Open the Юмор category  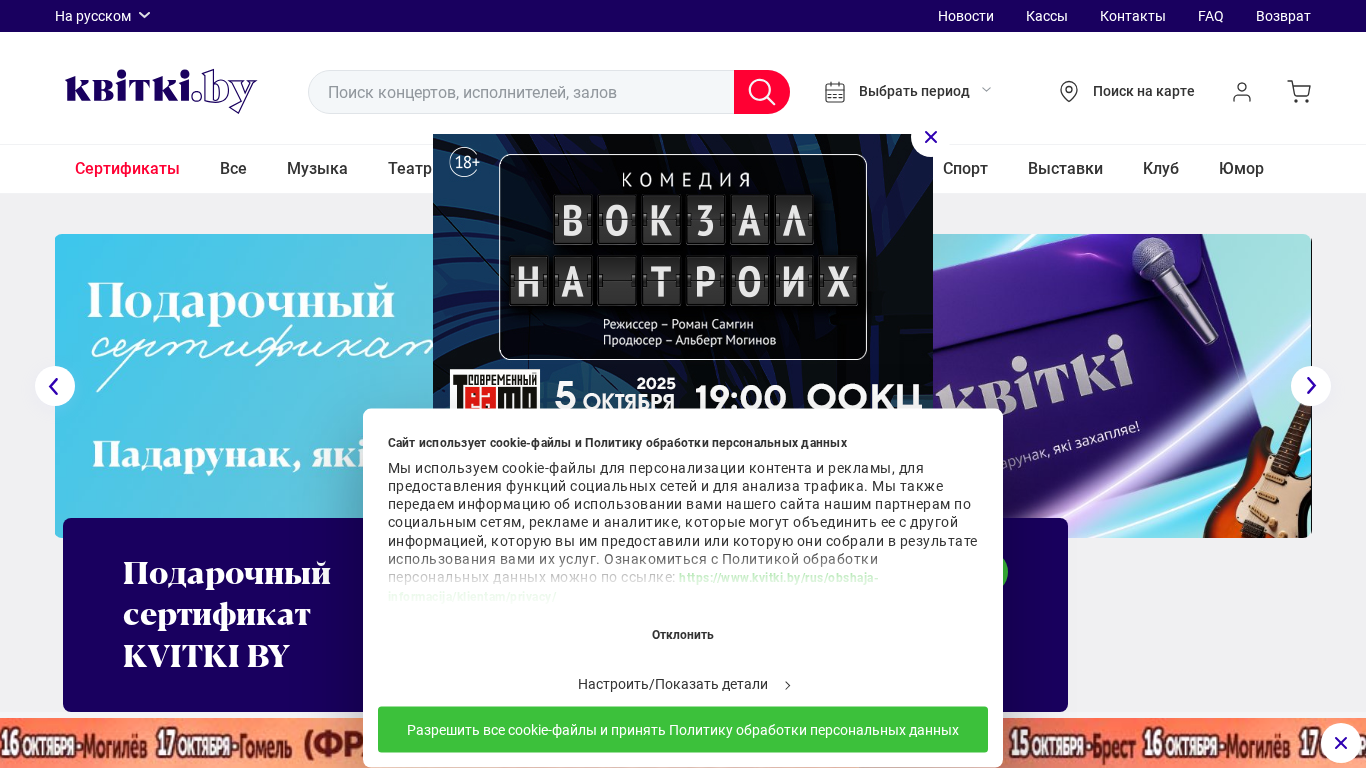point(1241,168)
